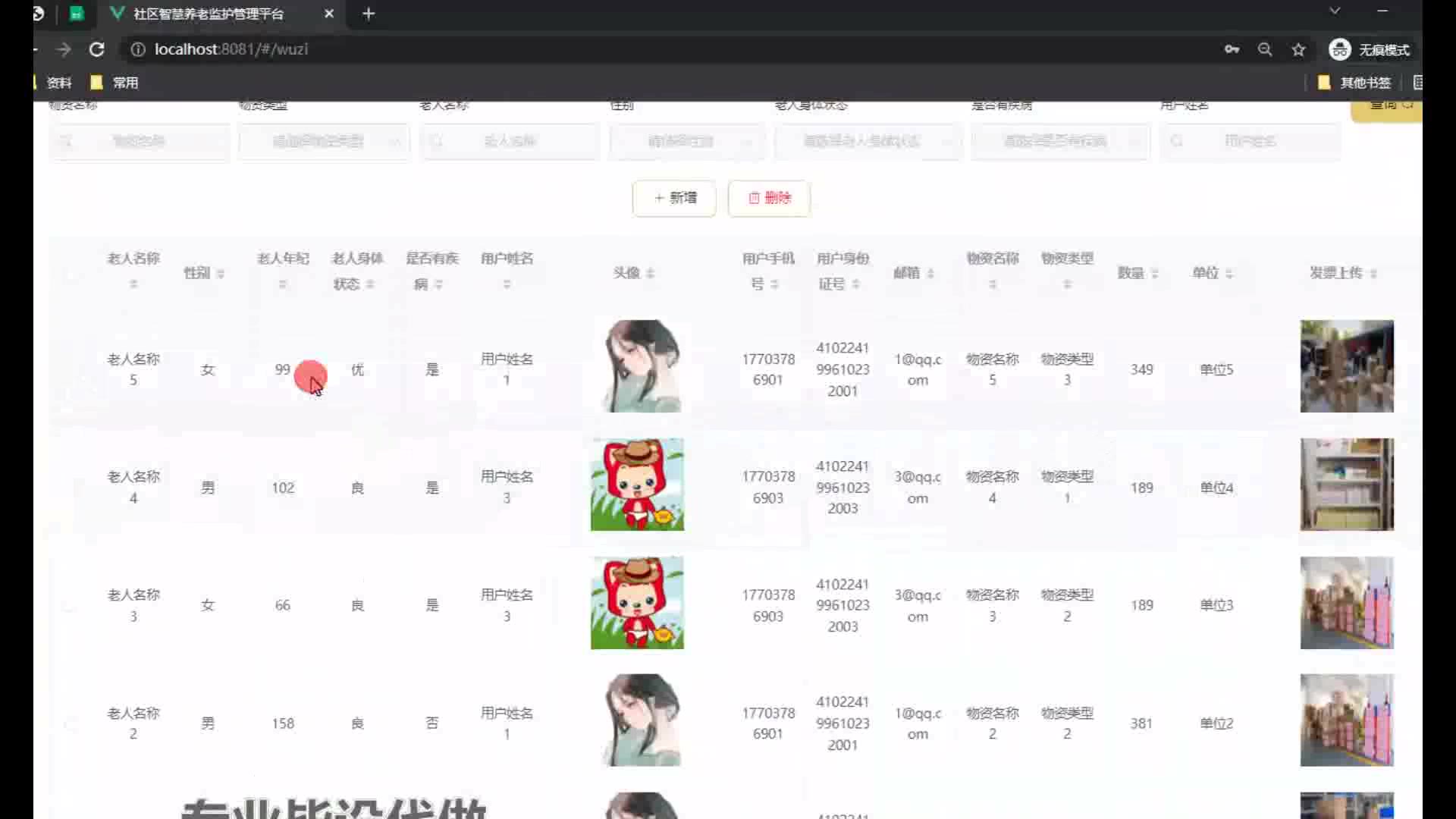Image resolution: width=1456 pixels, height=819 pixels.
Task: Click the 新增 add button
Action: click(x=674, y=198)
